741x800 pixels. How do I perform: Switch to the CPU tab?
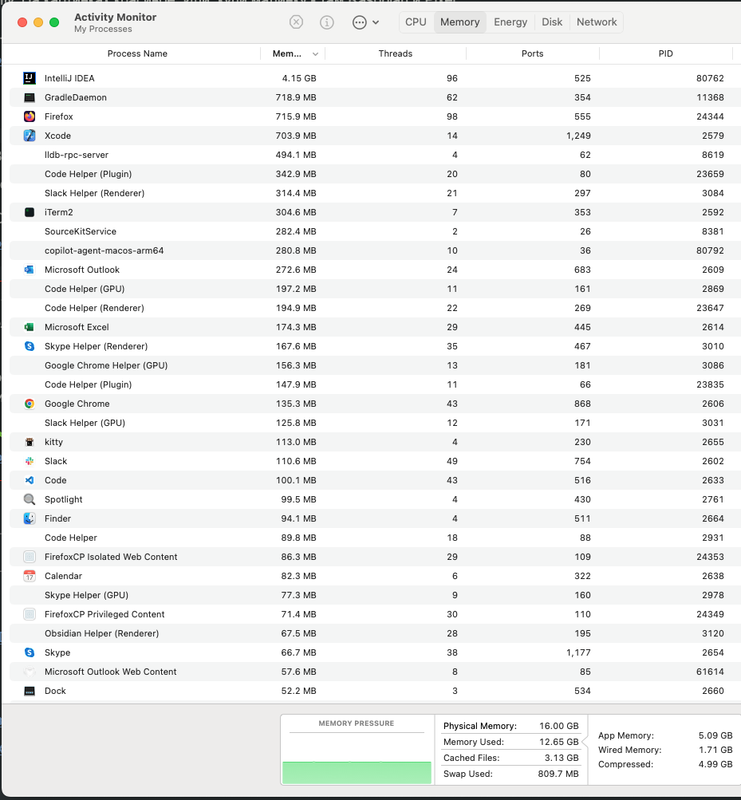(415, 22)
